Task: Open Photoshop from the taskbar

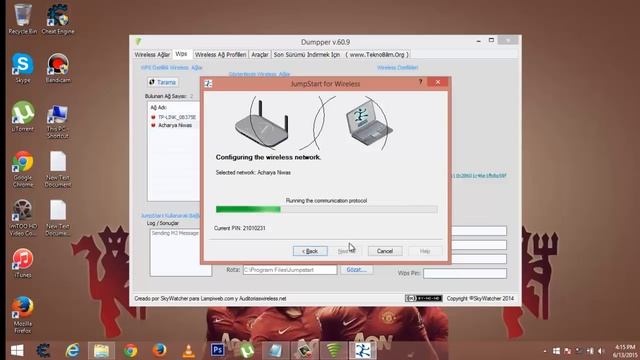Action: pyautogui.click(x=218, y=350)
